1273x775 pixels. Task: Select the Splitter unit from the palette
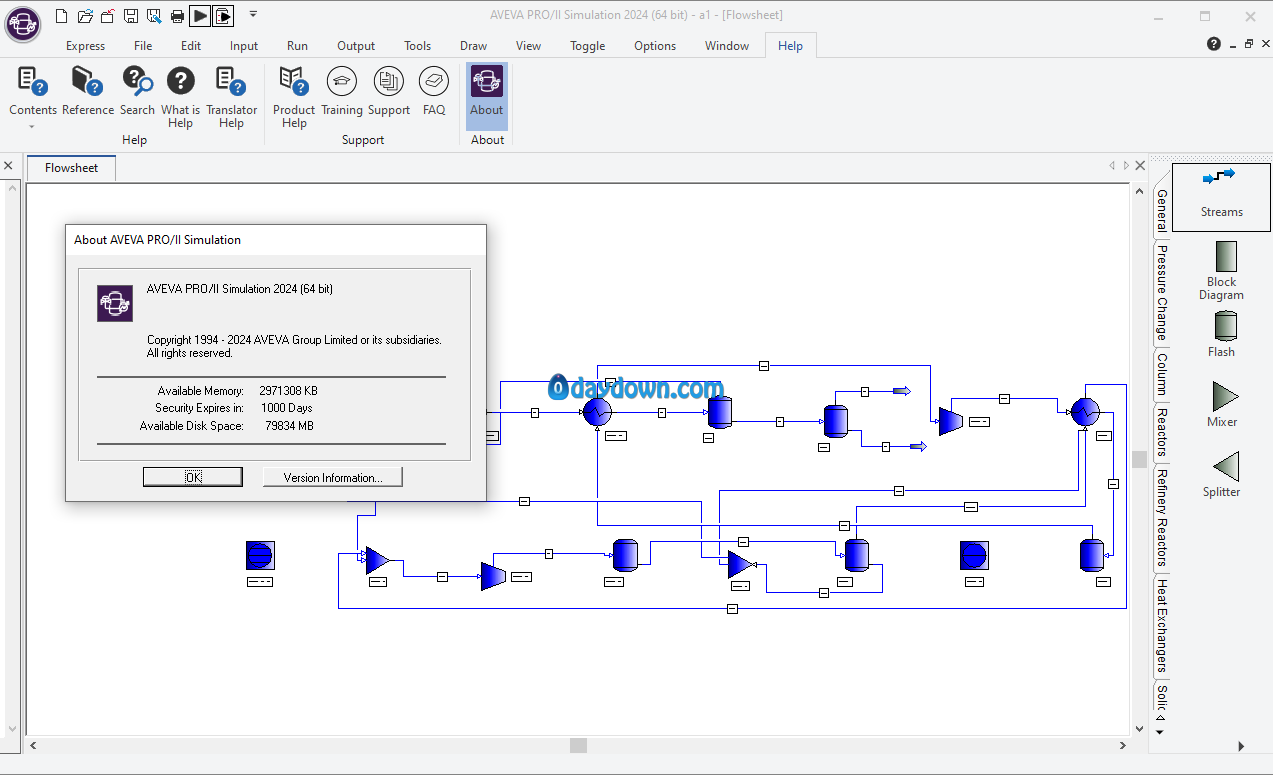point(1222,474)
